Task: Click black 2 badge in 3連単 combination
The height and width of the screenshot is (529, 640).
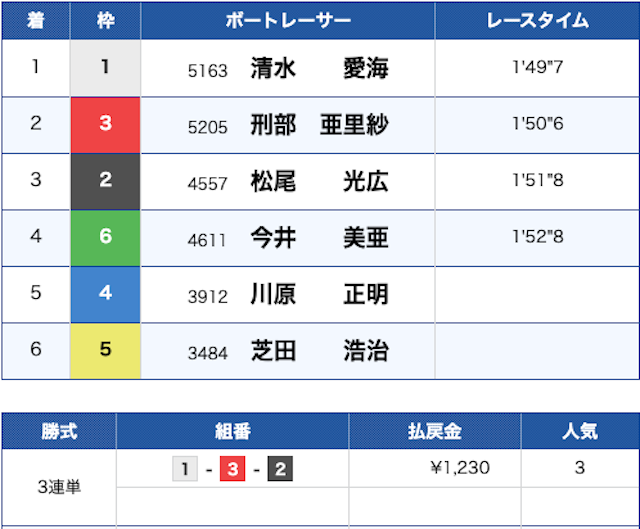Action: [279, 468]
